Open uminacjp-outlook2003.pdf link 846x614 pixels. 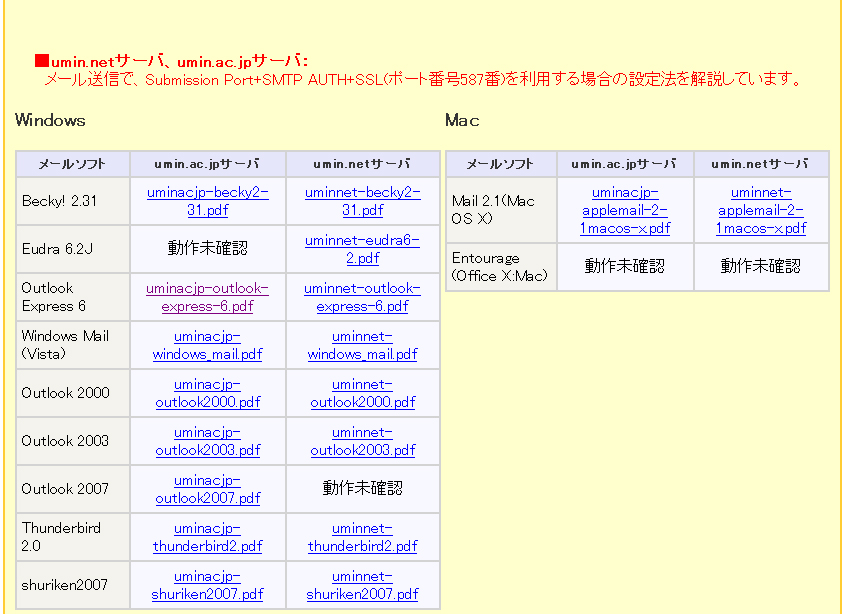tap(208, 441)
